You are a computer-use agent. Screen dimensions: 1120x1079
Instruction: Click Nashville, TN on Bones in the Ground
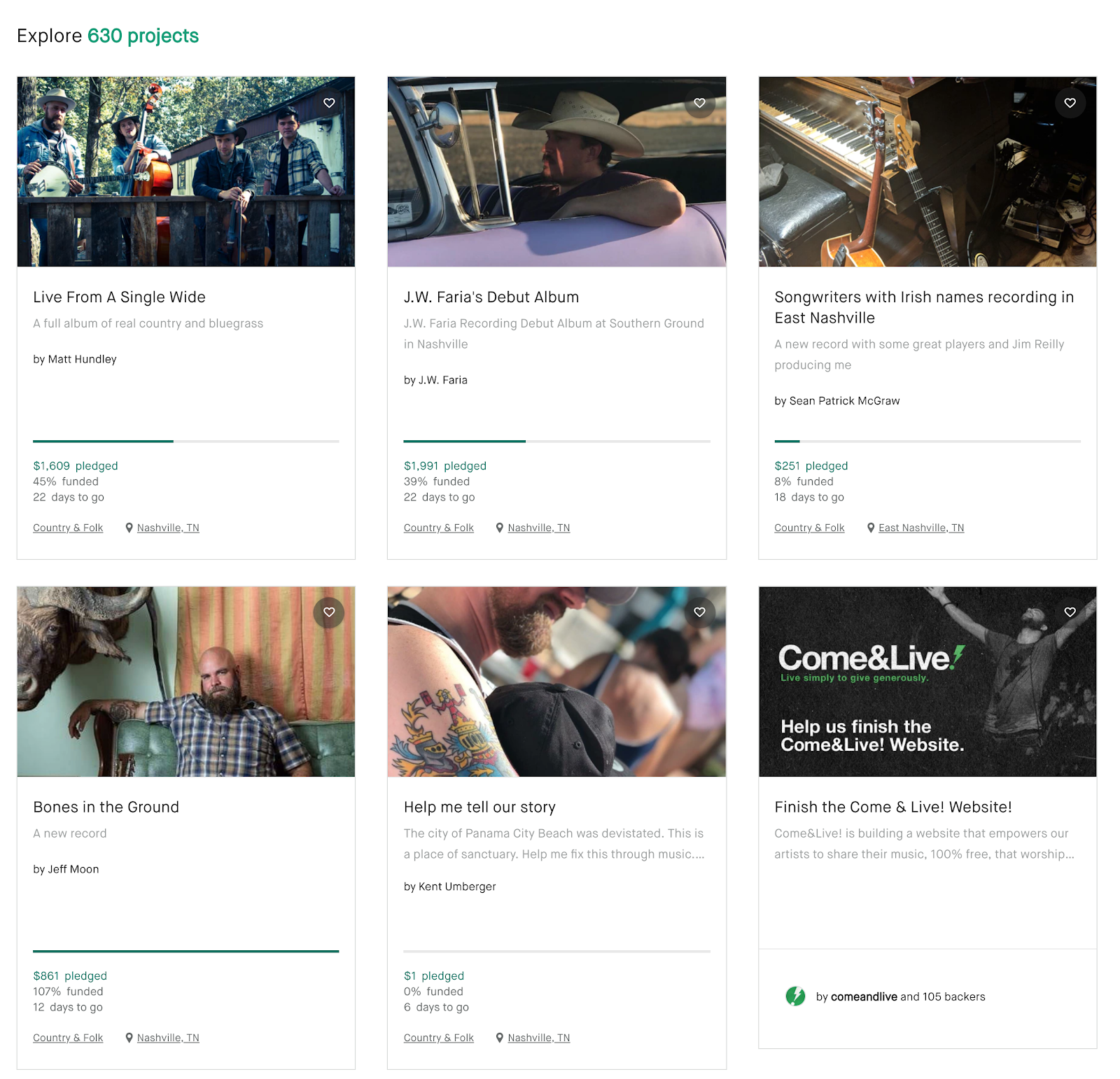click(168, 1038)
